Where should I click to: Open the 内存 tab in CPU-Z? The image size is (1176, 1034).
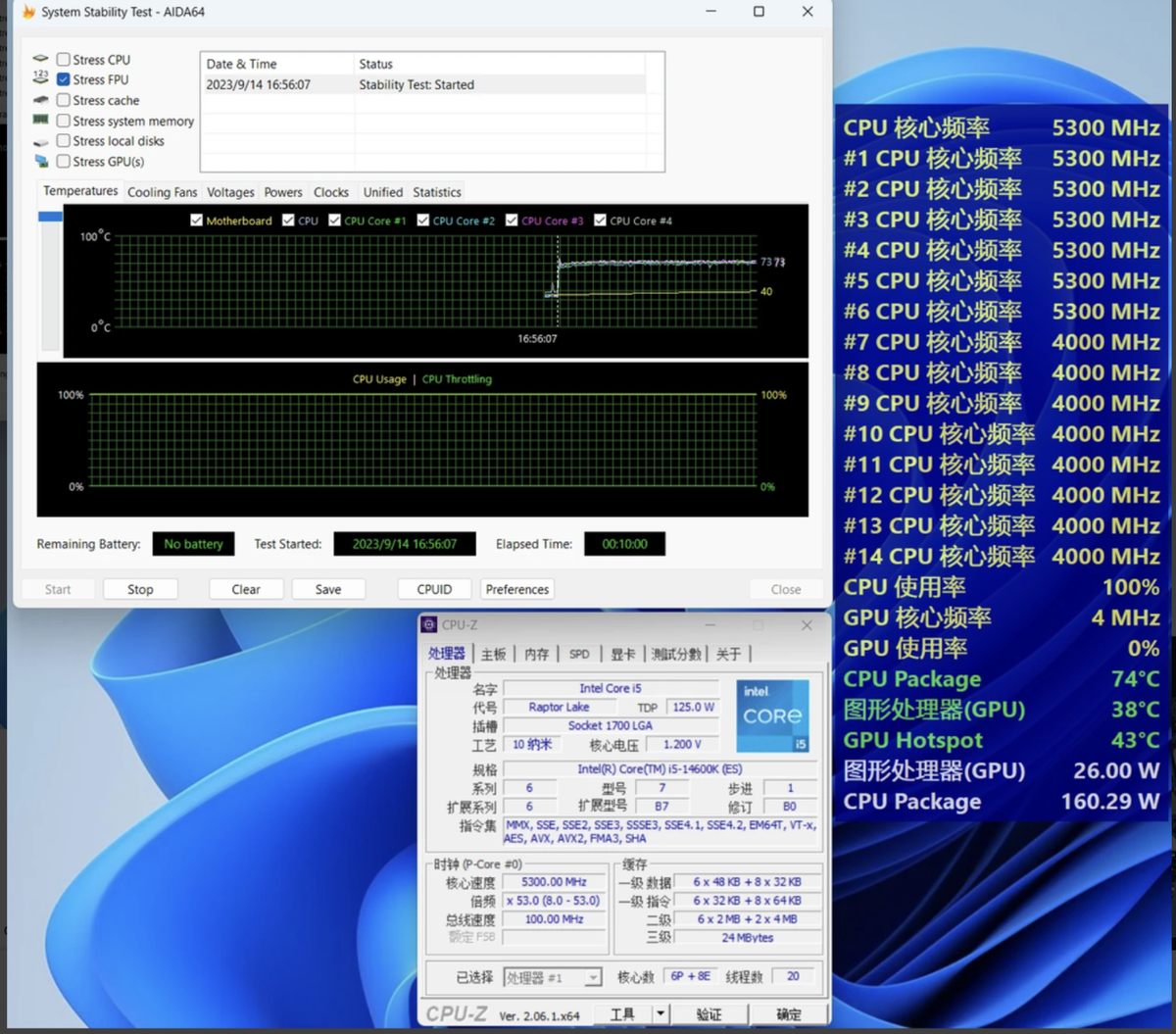pos(537,654)
